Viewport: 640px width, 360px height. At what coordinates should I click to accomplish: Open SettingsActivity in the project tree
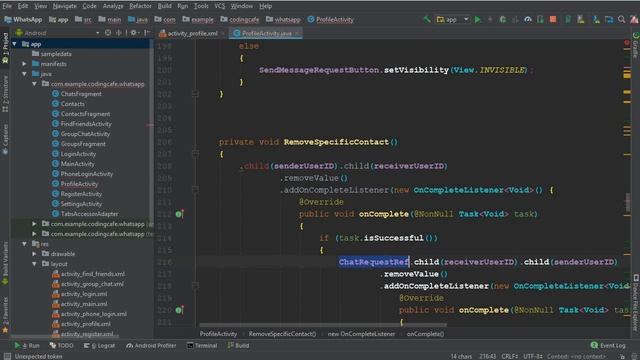coord(81,204)
